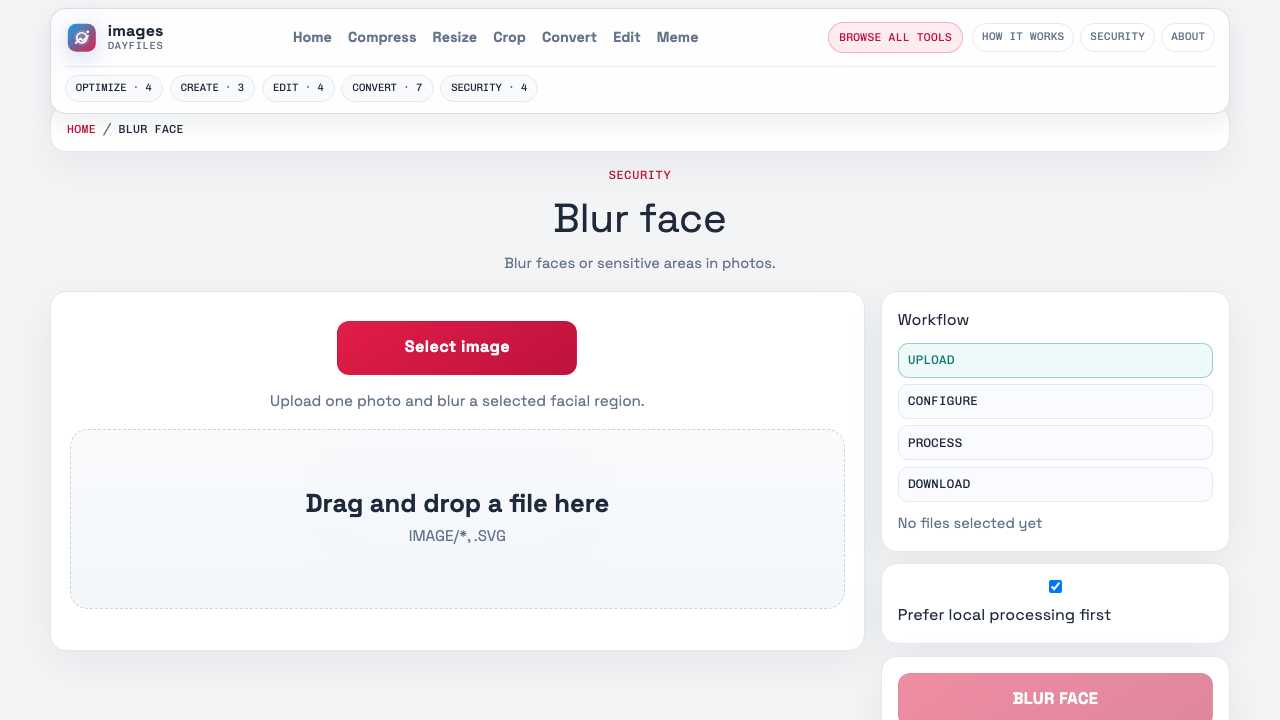This screenshot has height=720, width=1280.
Task: Disable 'Prefer local processing first'
Action: point(1055,586)
